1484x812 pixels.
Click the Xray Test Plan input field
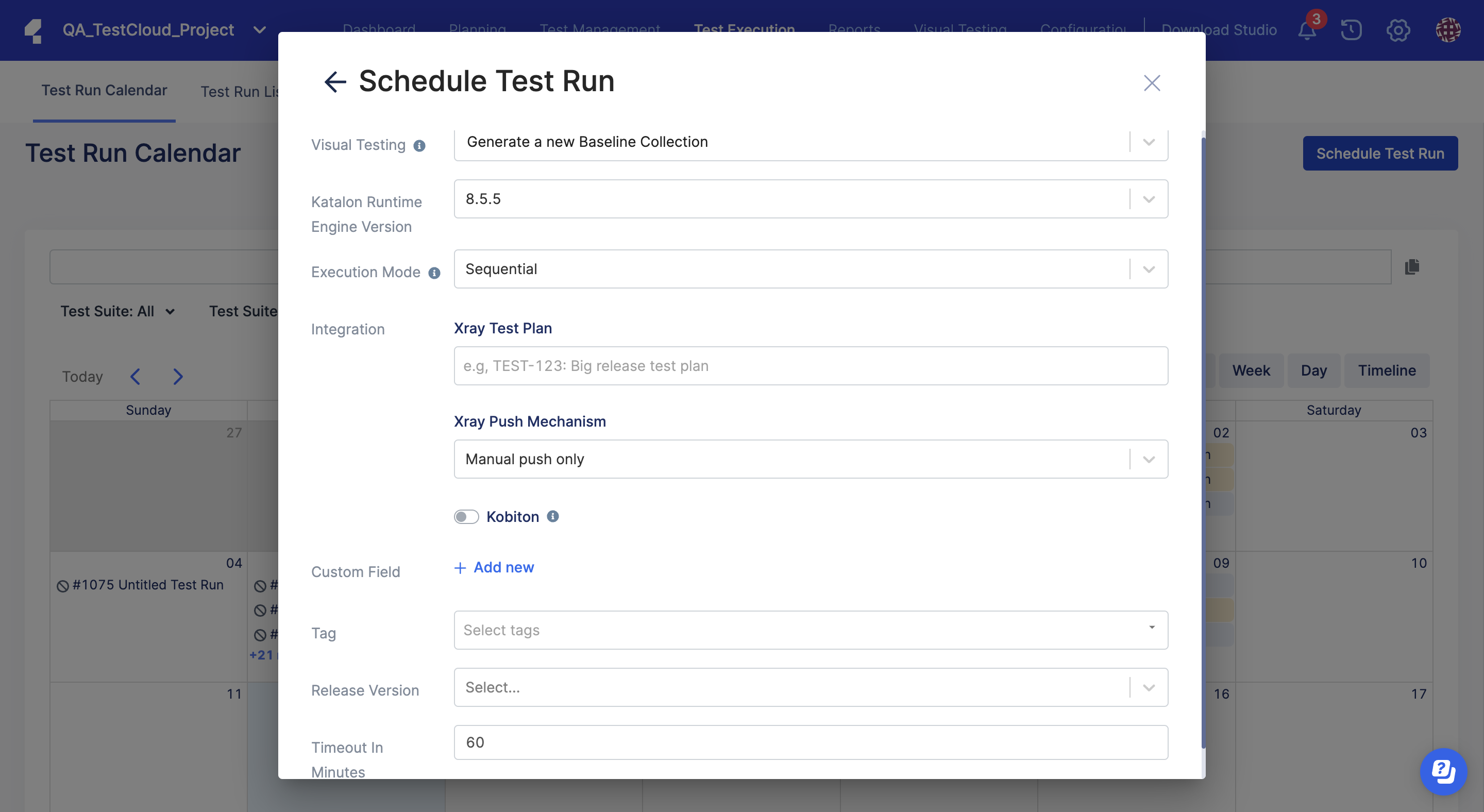click(x=811, y=366)
